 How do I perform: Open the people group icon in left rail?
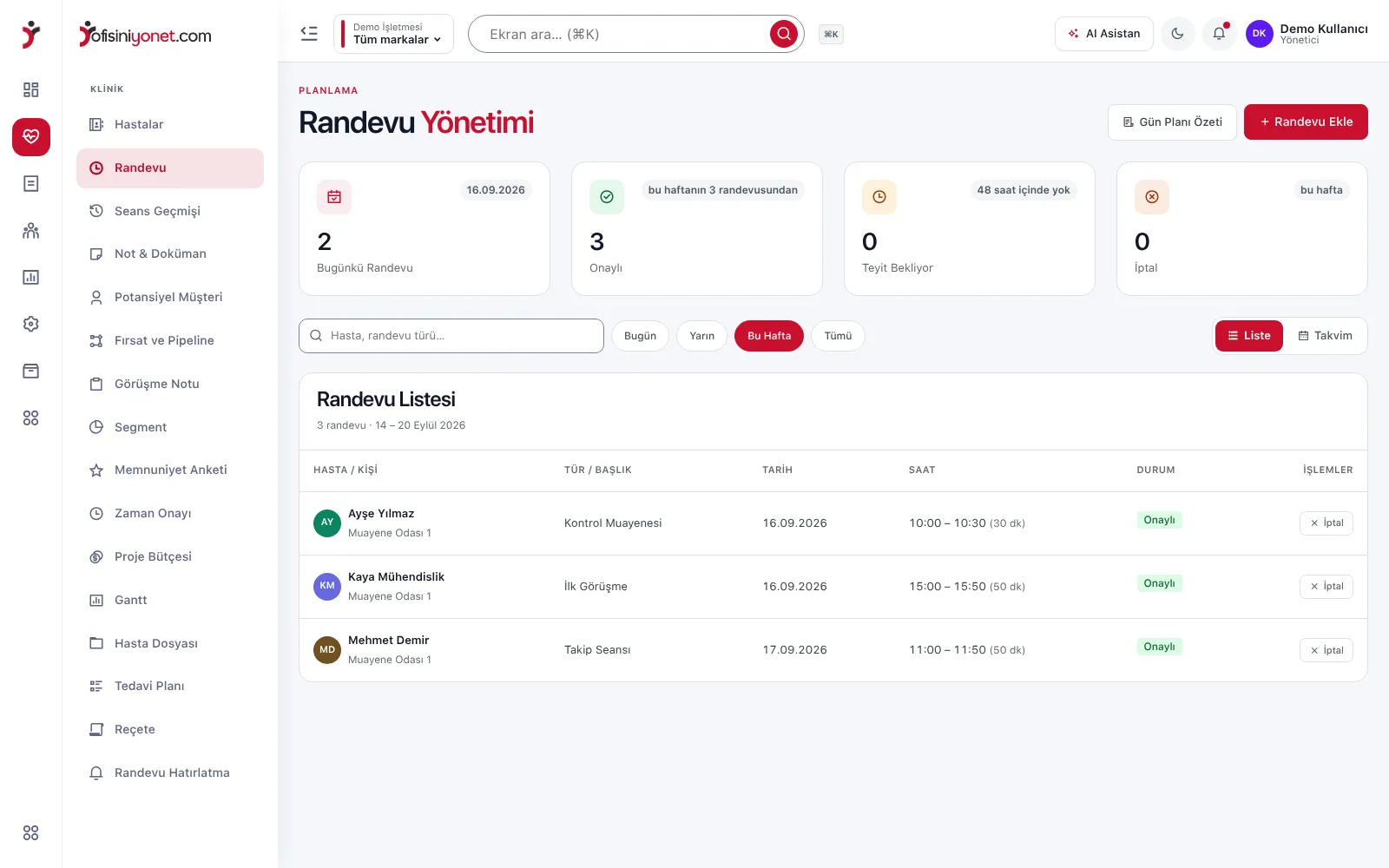pos(31,231)
